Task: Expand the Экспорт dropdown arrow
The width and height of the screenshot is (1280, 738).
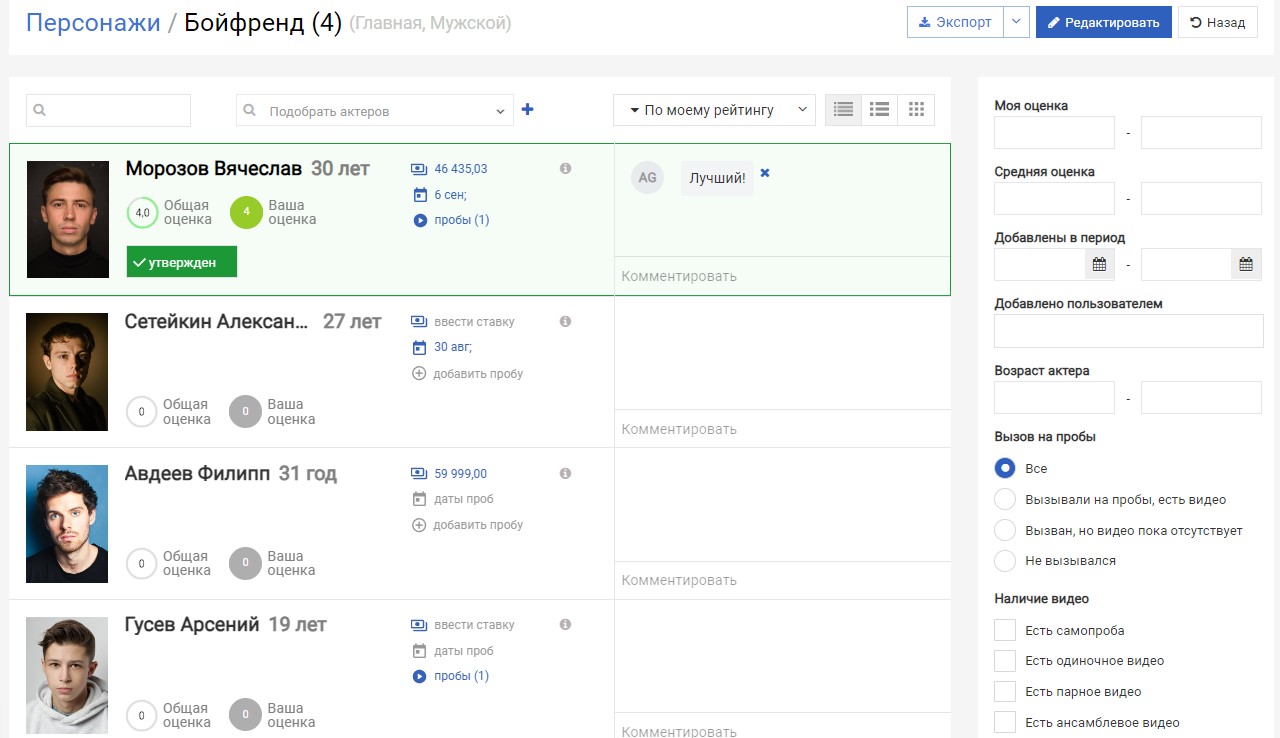Action: click(x=1016, y=22)
